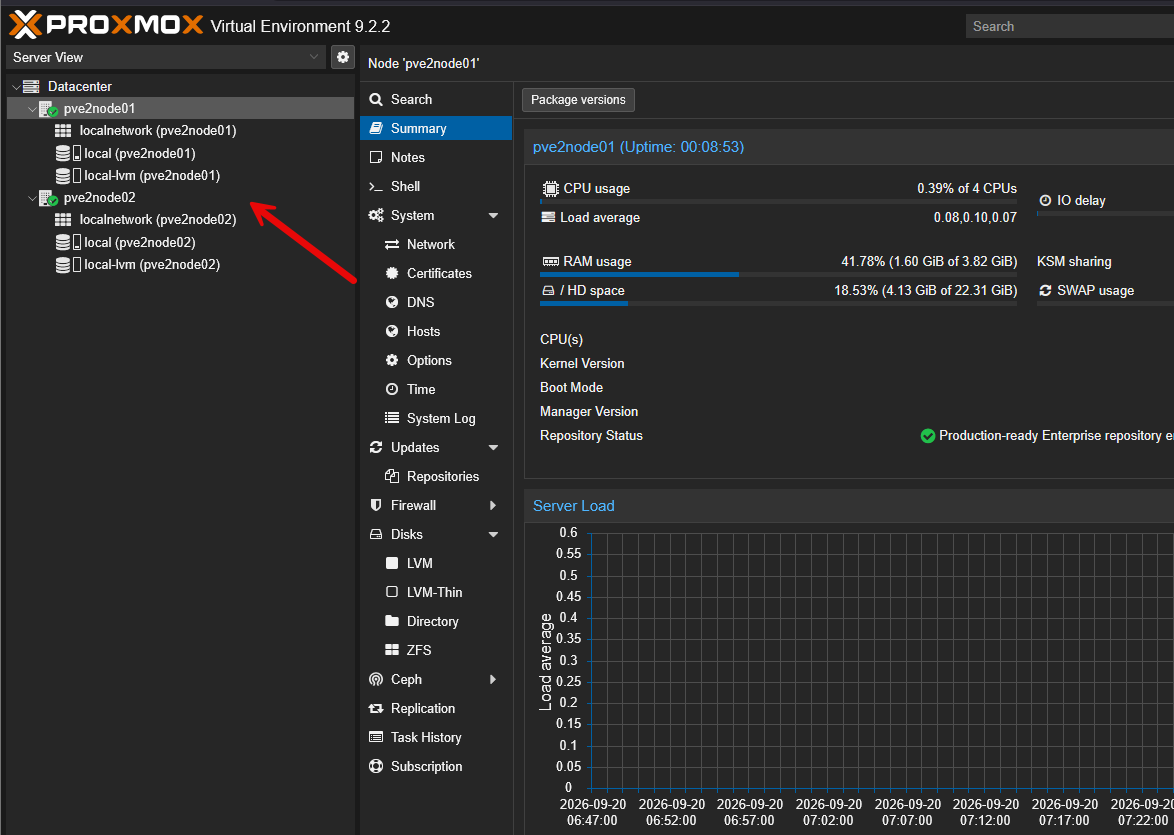The width and height of the screenshot is (1174, 835).
Task: Open the Task History menu item
Action: point(436,738)
